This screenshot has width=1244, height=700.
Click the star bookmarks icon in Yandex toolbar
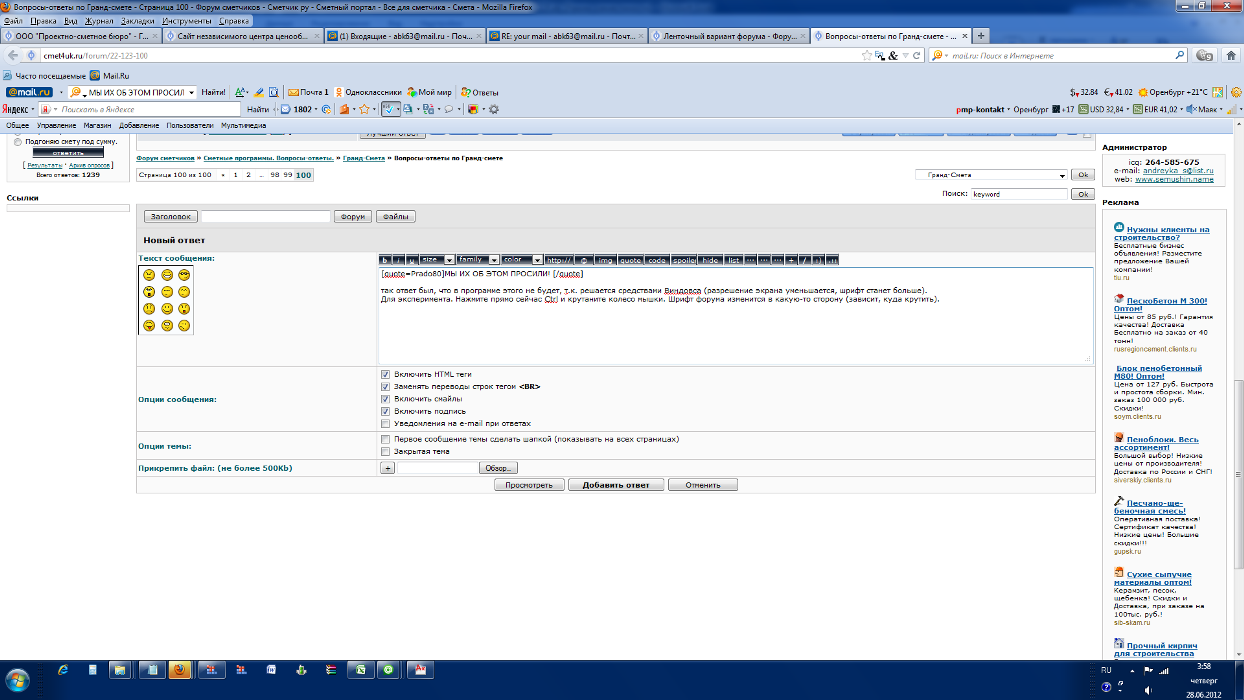(366, 109)
